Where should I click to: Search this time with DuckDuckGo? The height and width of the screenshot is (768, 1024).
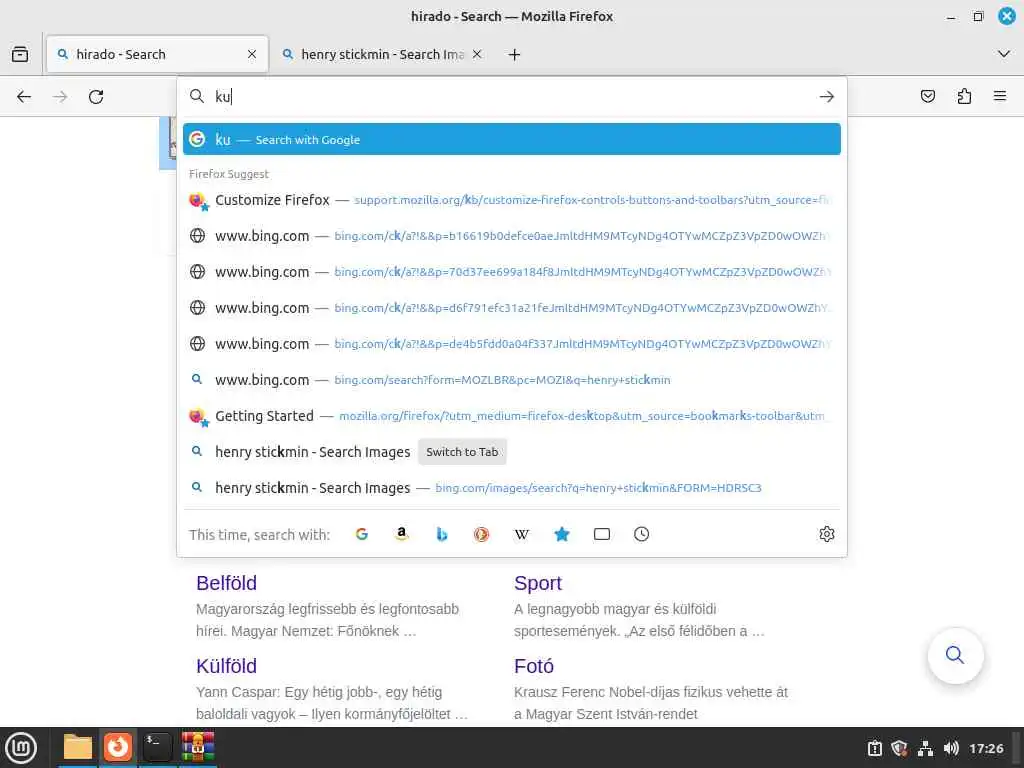click(481, 534)
